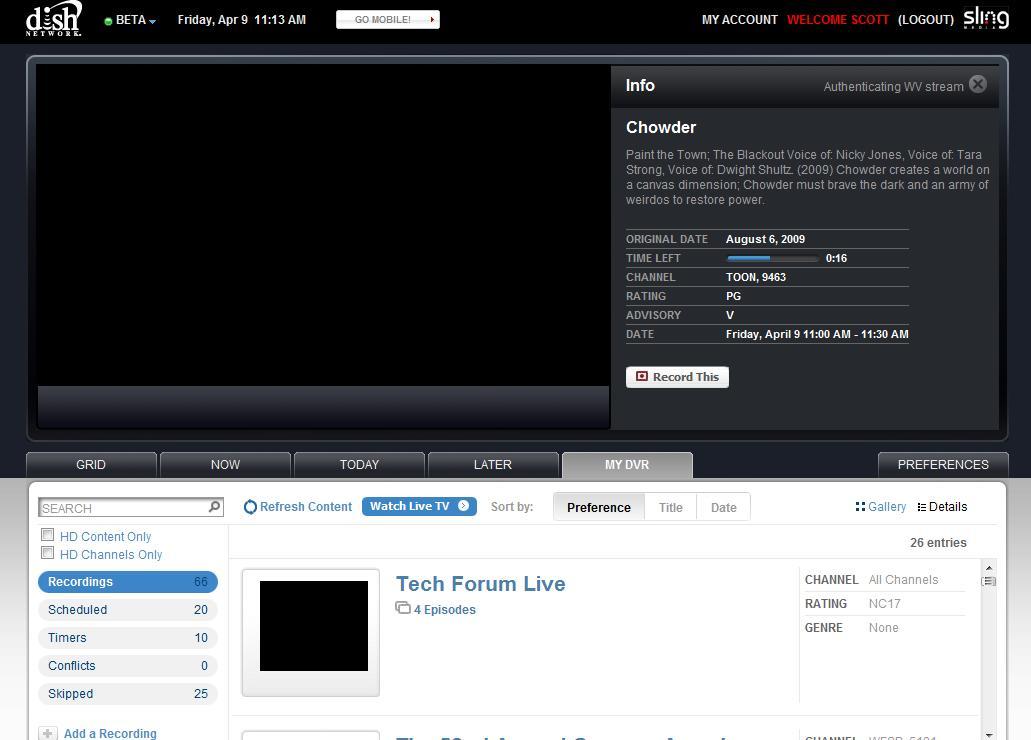Open the BETA dropdown menu
1031x740 pixels.
point(135,20)
